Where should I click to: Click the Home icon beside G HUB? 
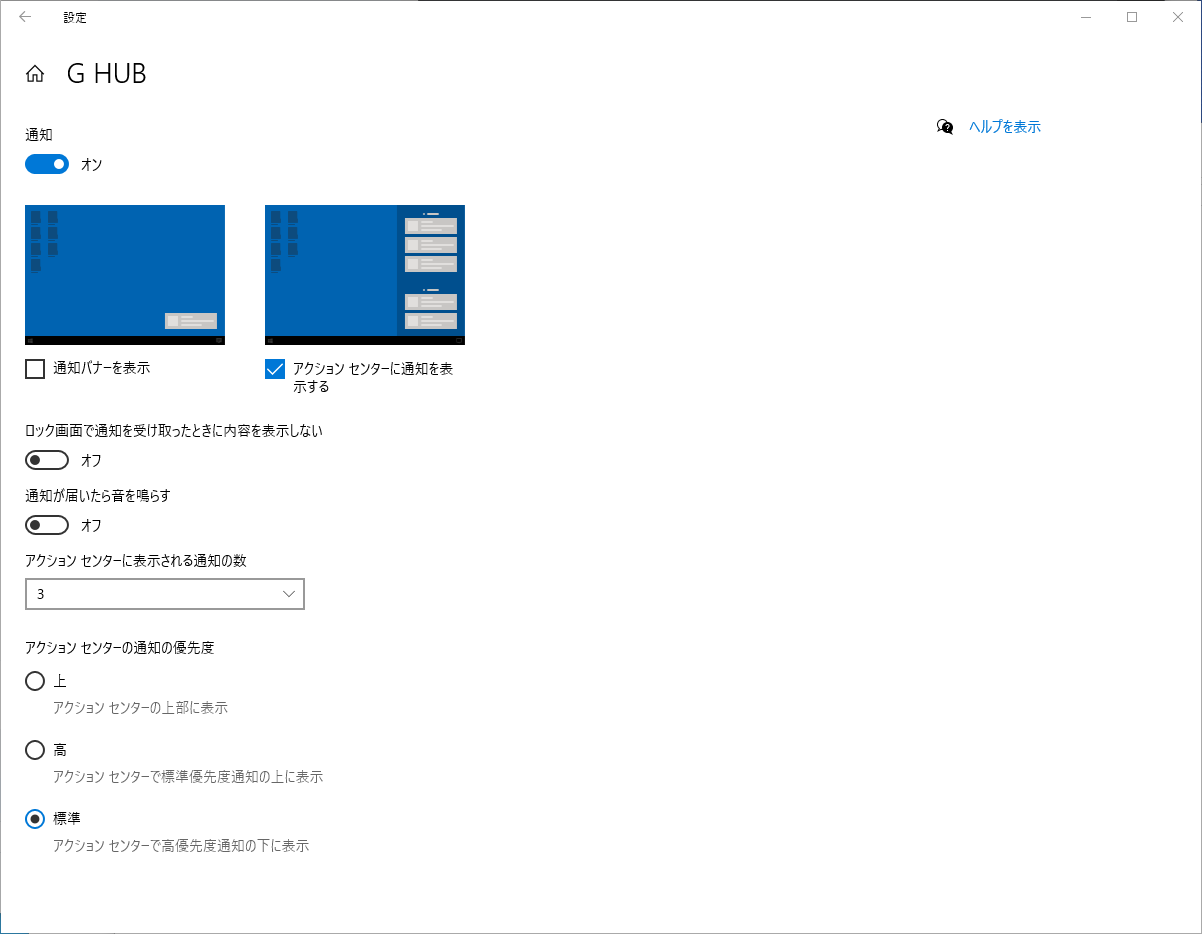point(35,74)
